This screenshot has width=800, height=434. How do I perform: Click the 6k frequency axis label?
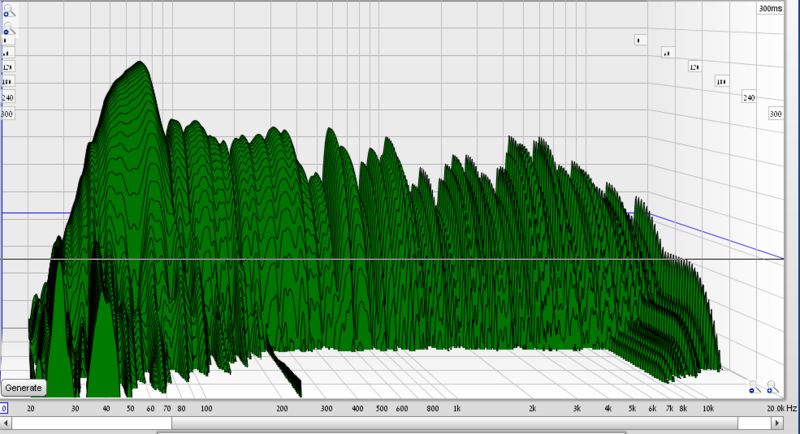tap(653, 409)
